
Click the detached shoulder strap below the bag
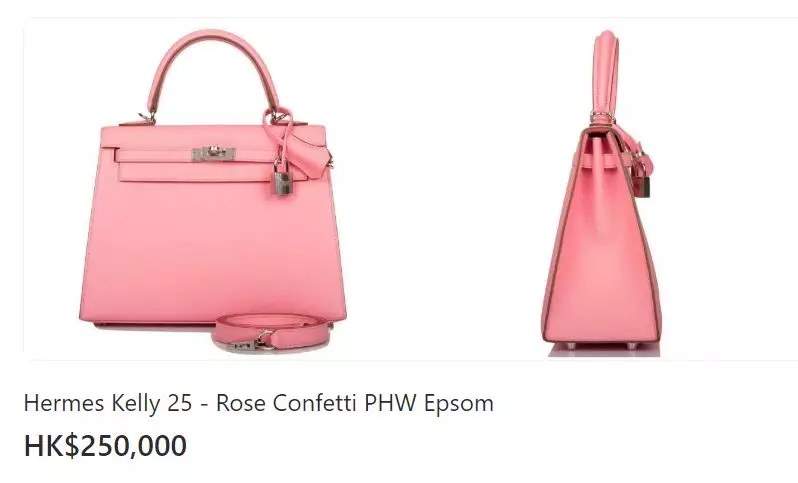tap(272, 333)
